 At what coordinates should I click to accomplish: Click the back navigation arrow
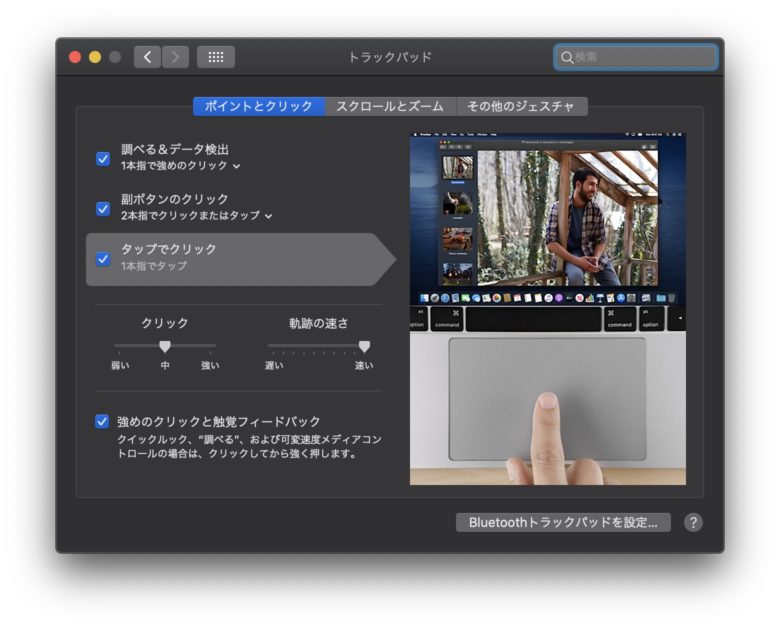[147, 57]
